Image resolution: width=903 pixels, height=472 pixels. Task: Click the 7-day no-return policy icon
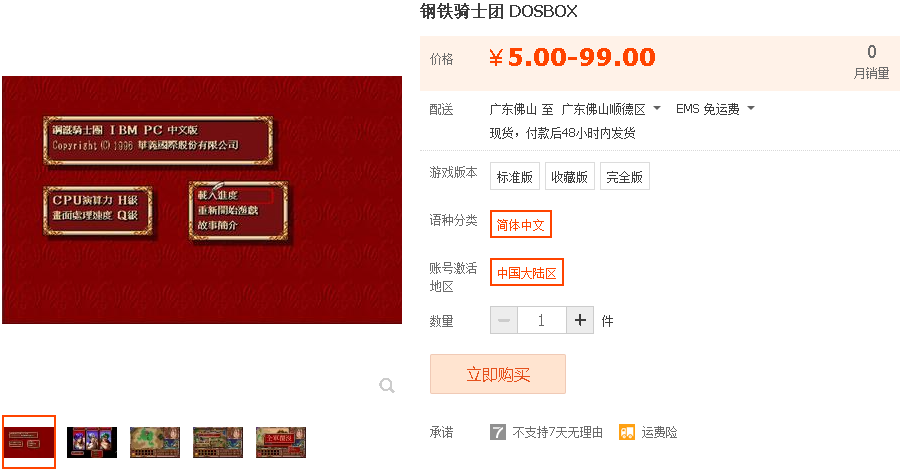[x=498, y=432]
